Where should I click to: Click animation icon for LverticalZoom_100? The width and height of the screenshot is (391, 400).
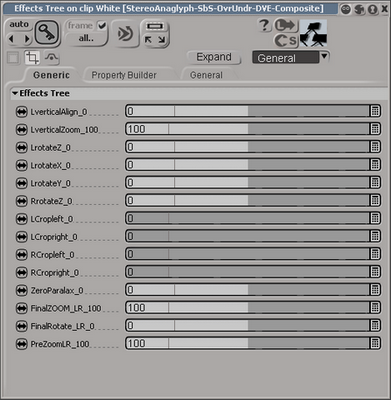(x=22, y=130)
